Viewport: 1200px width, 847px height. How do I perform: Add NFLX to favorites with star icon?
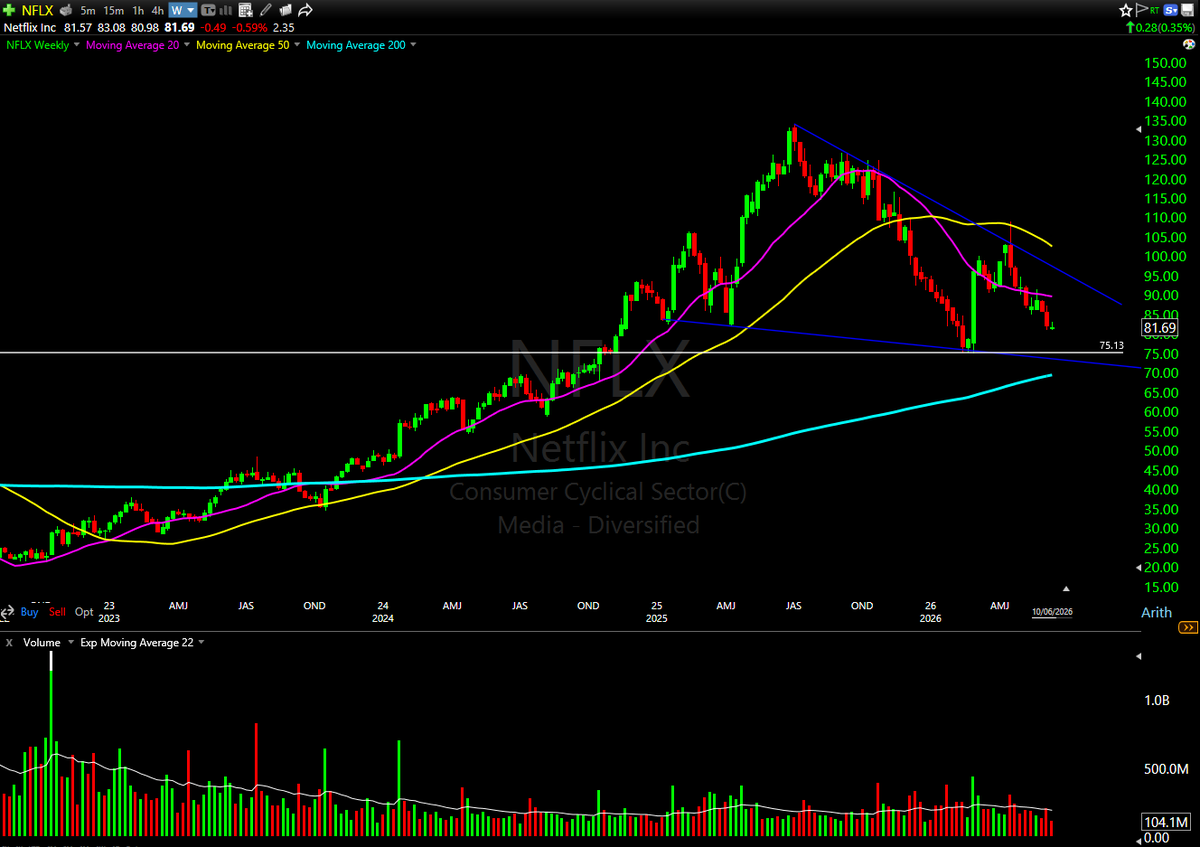[x=1126, y=10]
